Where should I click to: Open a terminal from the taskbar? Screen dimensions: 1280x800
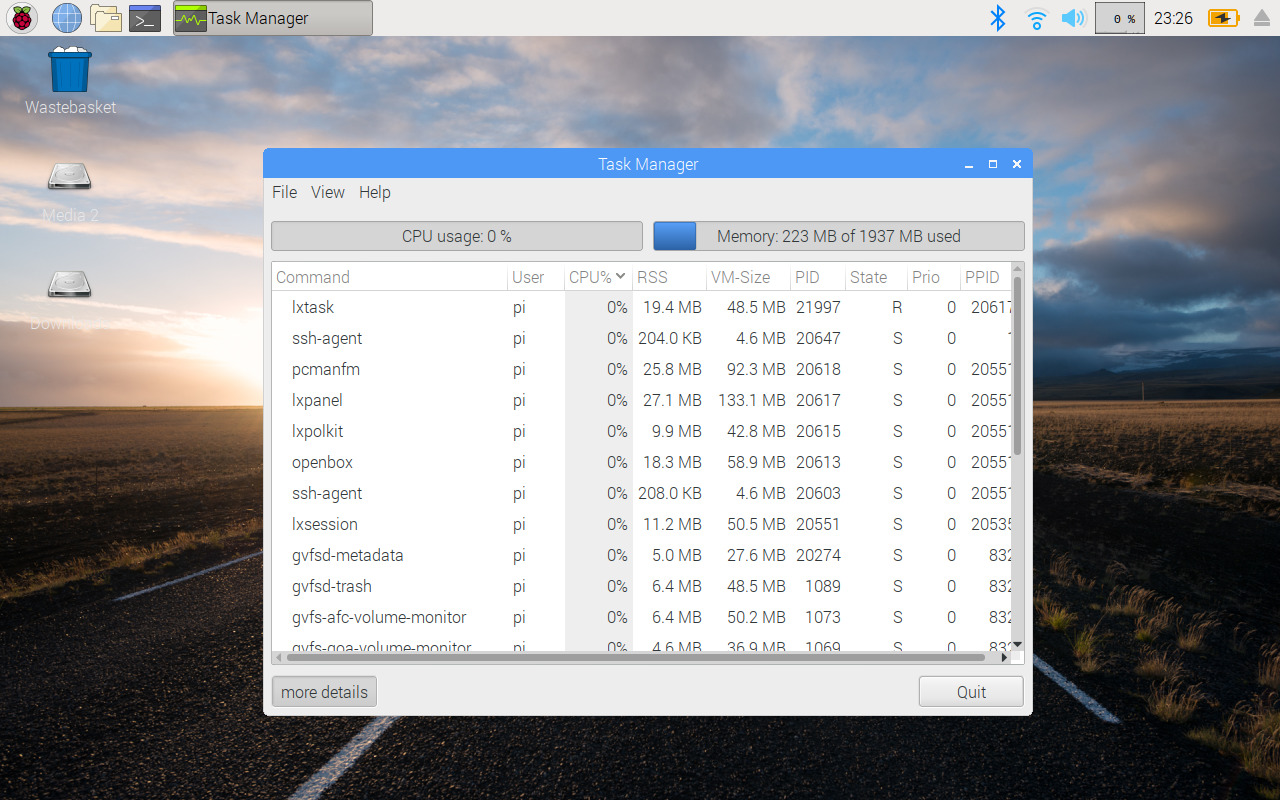tap(144, 18)
